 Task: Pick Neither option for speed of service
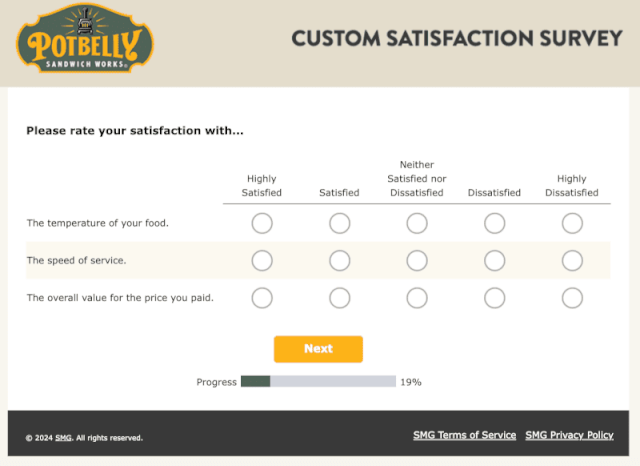tap(417, 260)
